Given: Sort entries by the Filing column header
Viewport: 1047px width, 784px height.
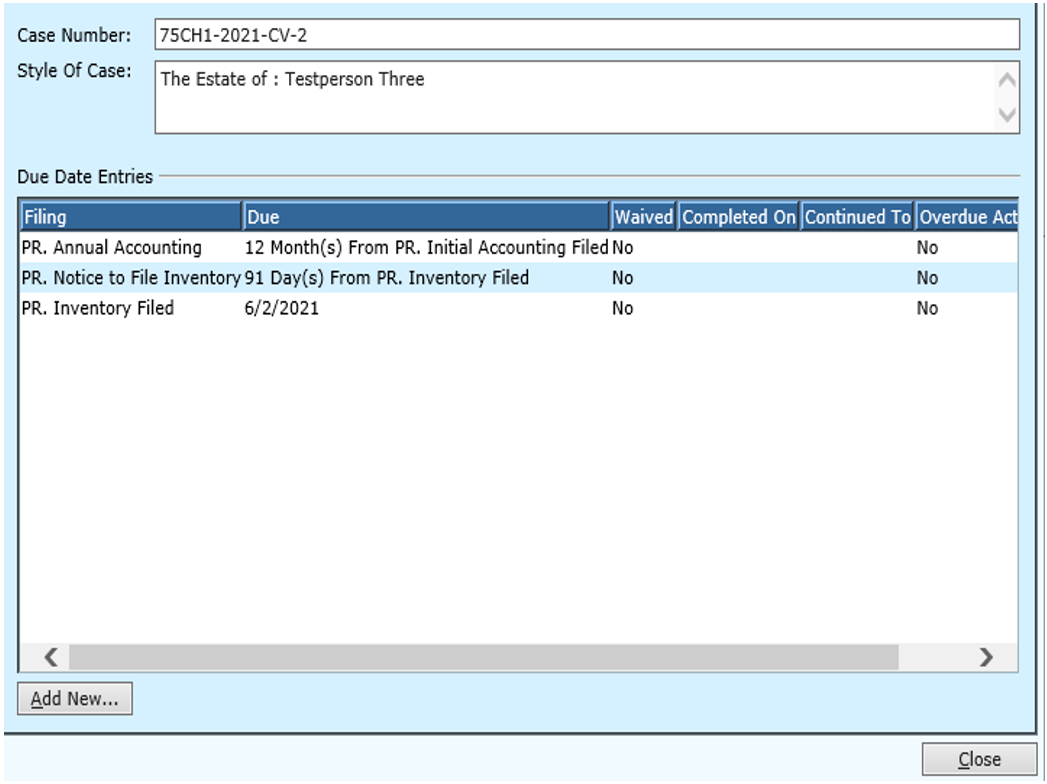Looking at the screenshot, I should [x=130, y=217].
